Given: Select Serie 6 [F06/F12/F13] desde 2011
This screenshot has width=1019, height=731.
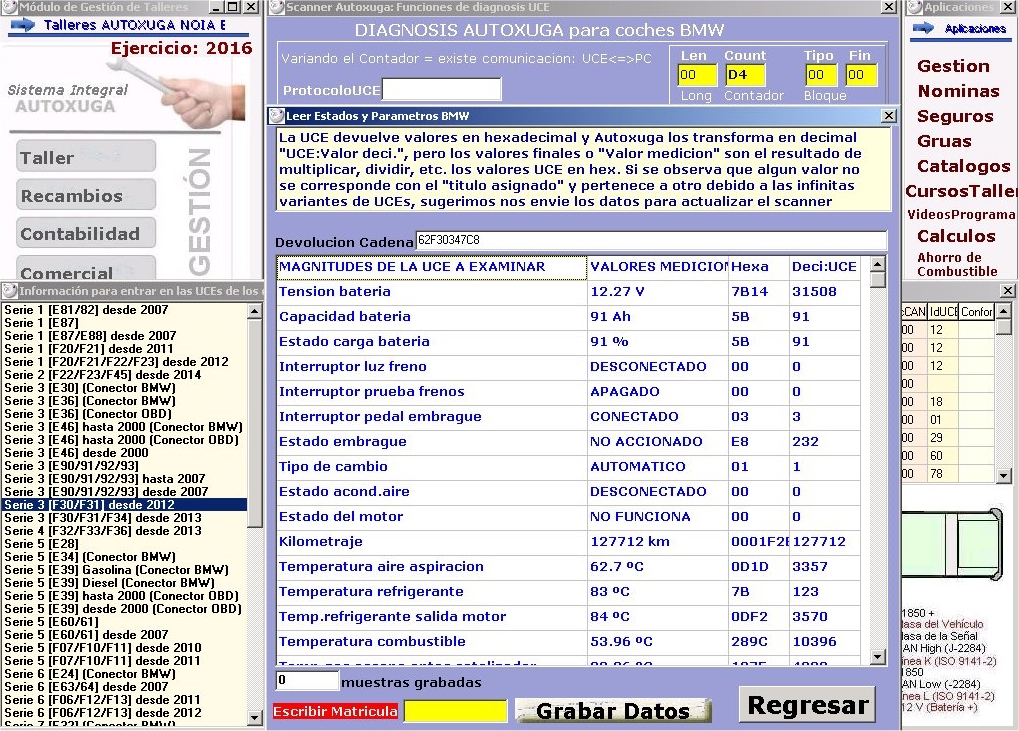Looking at the screenshot, I should click(x=124, y=700).
